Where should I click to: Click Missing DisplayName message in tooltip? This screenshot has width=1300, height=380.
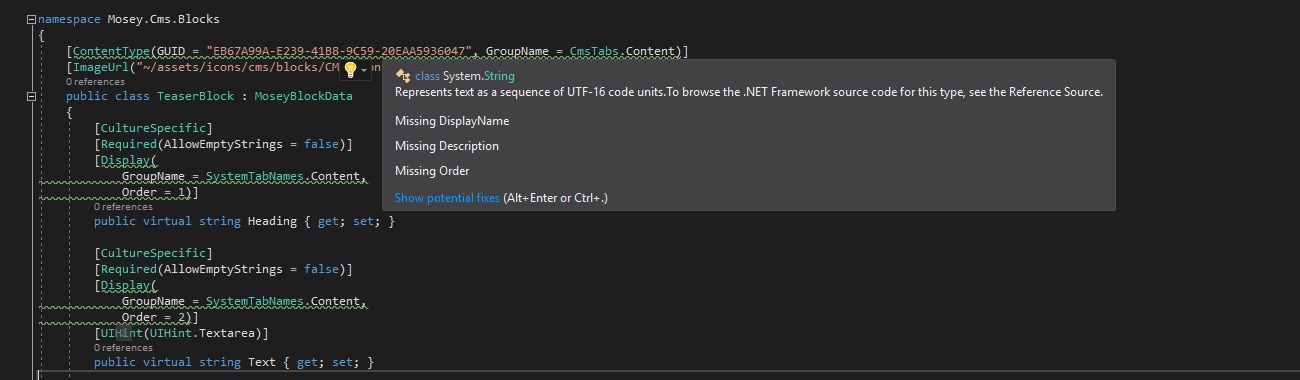(x=452, y=121)
